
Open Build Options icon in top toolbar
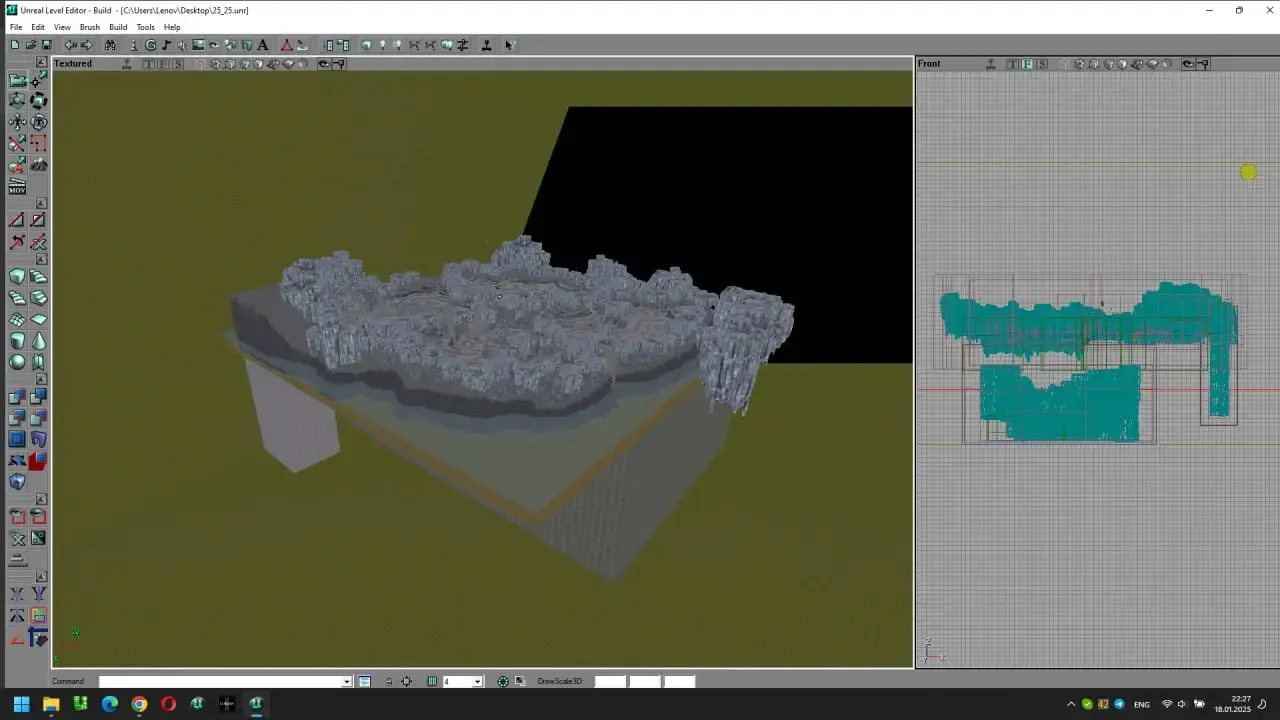[x=462, y=45]
